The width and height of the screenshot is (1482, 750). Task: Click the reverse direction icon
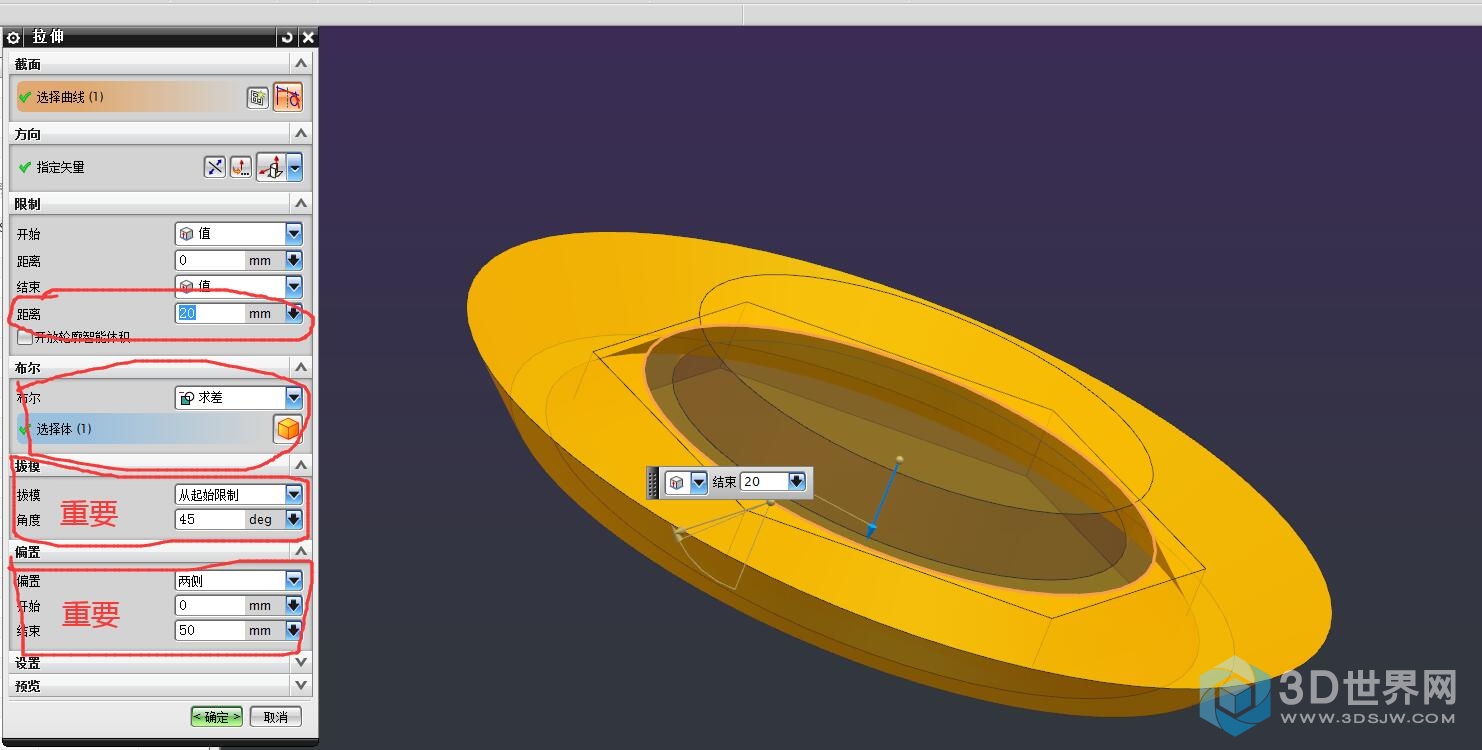[x=215, y=167]
